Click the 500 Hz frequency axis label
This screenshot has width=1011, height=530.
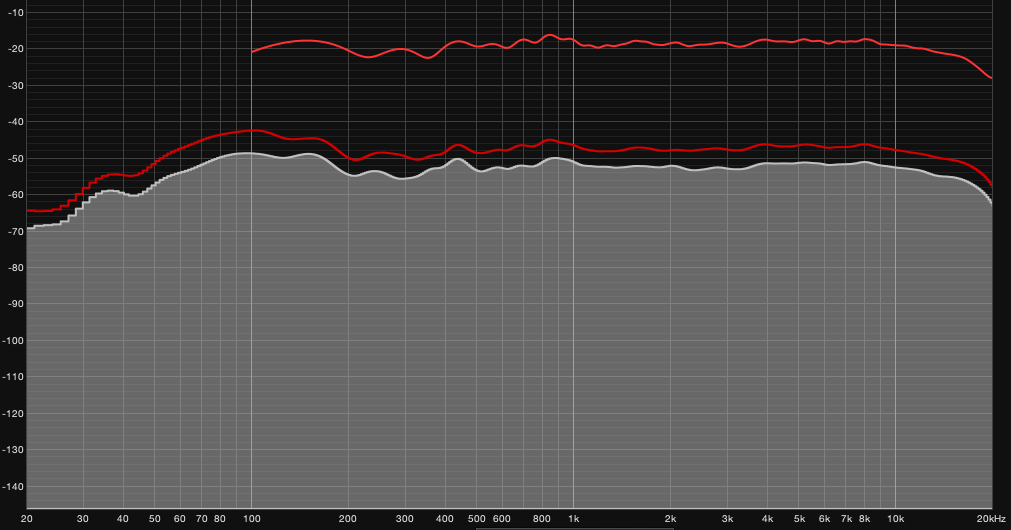pyautogui.click(x=476, y=518)
